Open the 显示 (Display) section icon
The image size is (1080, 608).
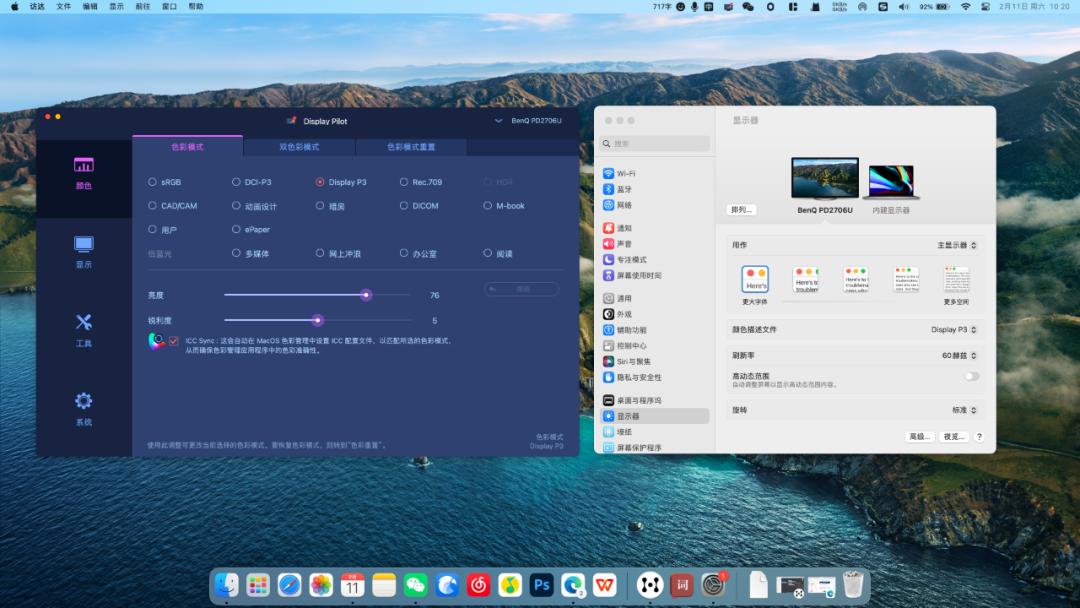[83, 244]
